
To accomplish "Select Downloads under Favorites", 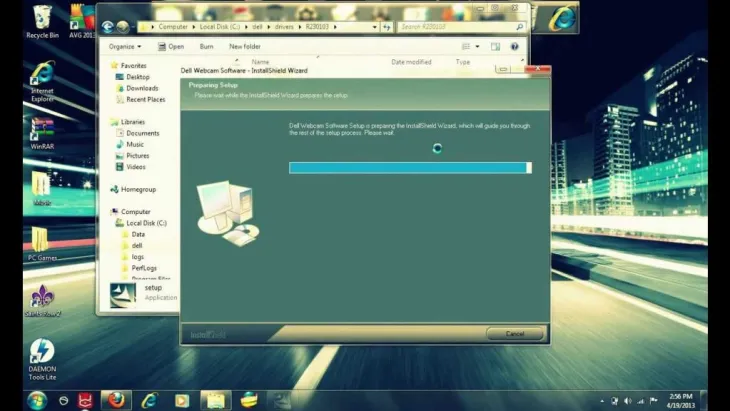I will click(142, 88).
